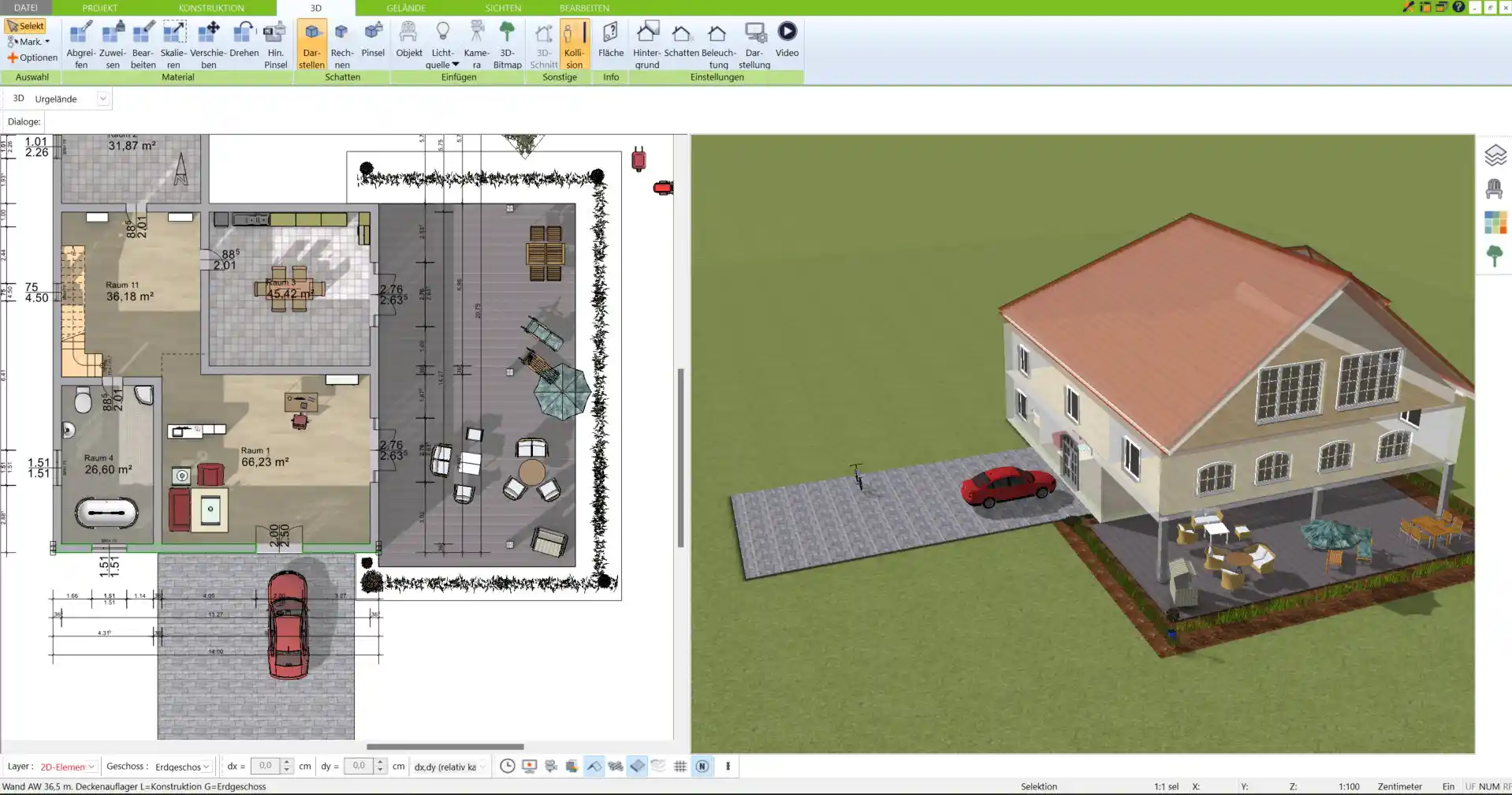Click the vertical dots toolbar icon at the bottom
The width and height of the screenshot is (1512, 795).
click(728, 766)
